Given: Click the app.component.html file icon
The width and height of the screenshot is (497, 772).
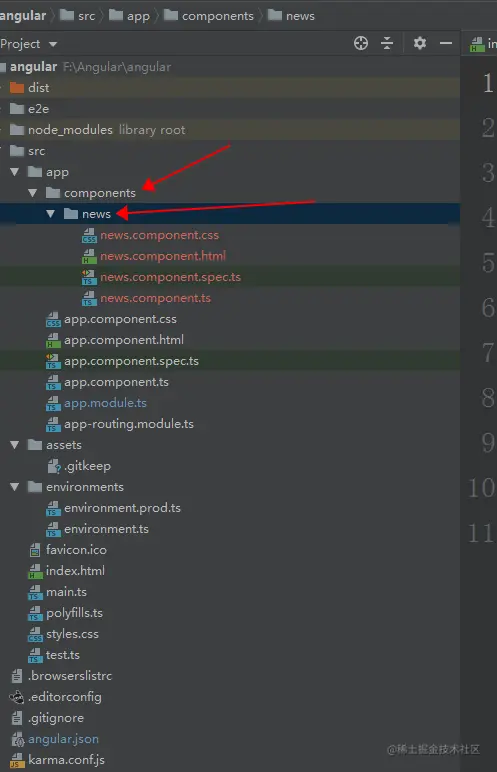Looking at the screenshot, I should (53, 340).
